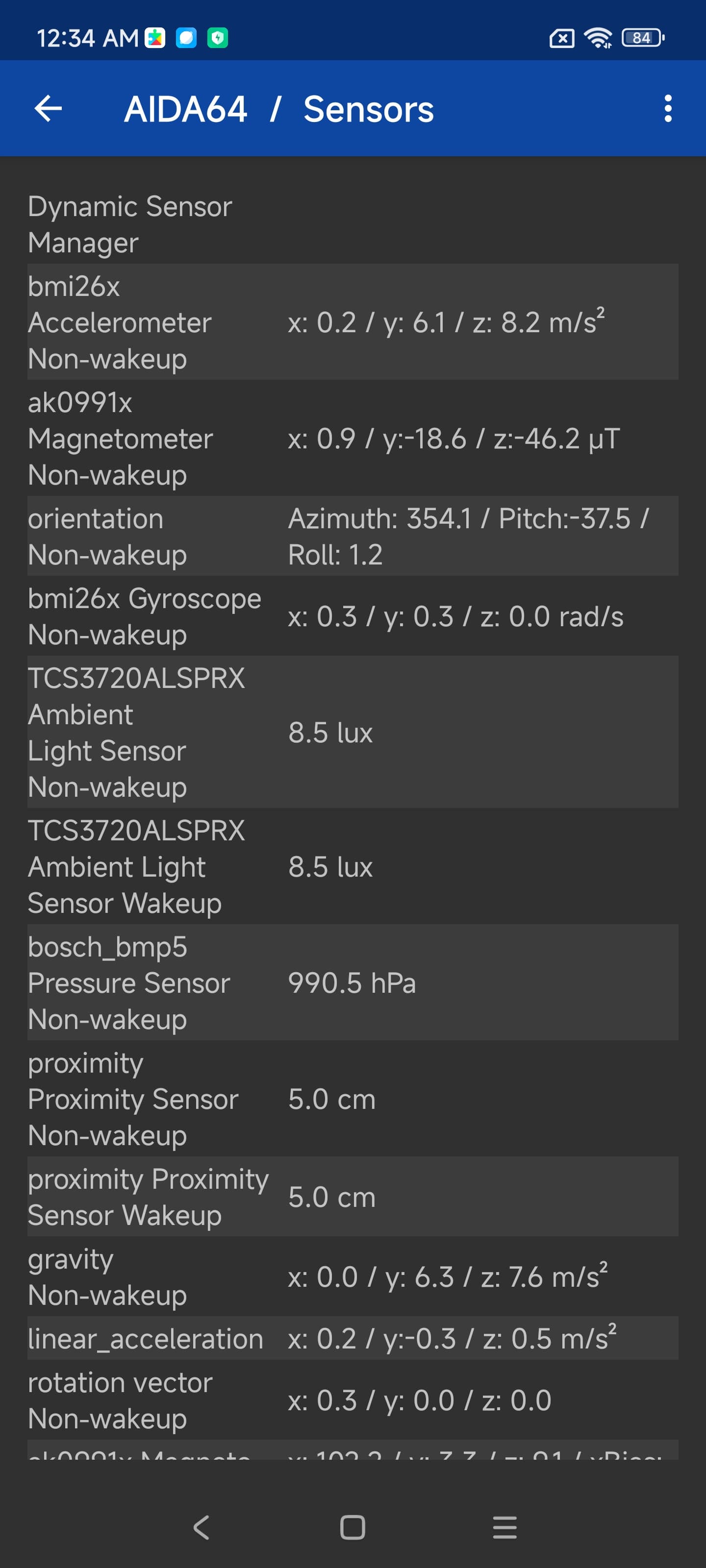This screenshot has height=1568, width=706.
Task: Select the bmi26x Accelerometer row
Action: 353,322
